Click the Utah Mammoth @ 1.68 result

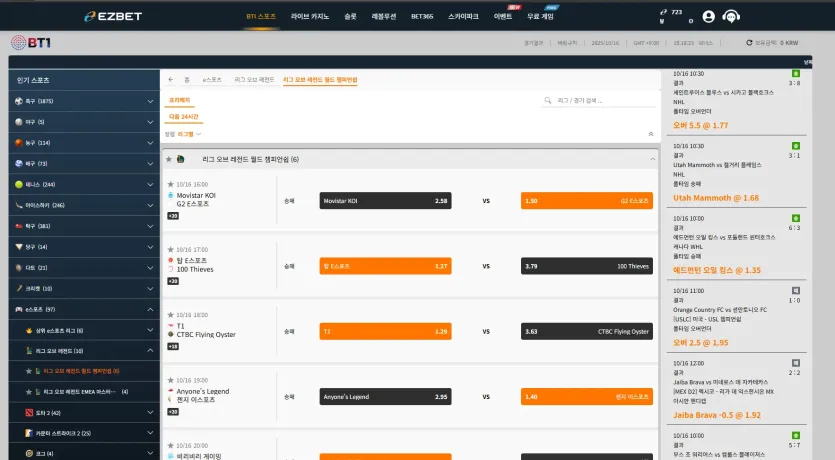716,198
